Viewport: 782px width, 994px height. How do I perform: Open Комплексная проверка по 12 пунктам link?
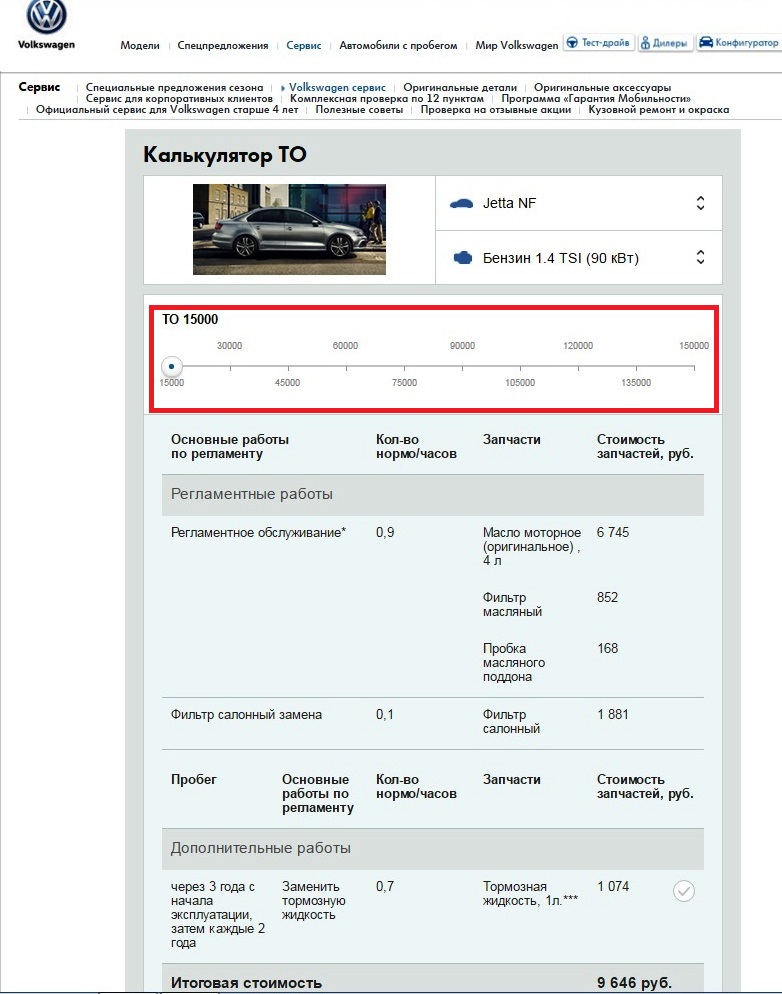[387, 98]
